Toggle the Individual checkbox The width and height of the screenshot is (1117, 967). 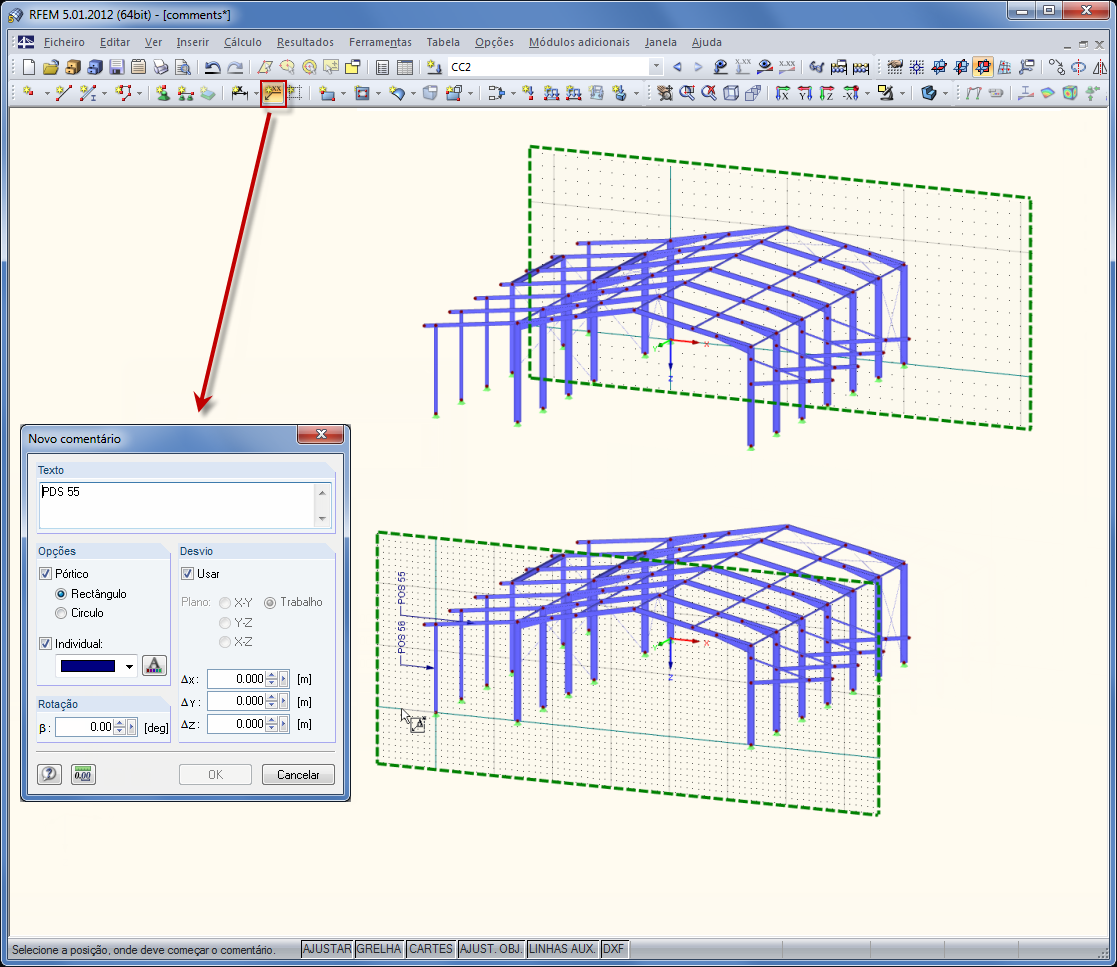(x=46, y=643)
